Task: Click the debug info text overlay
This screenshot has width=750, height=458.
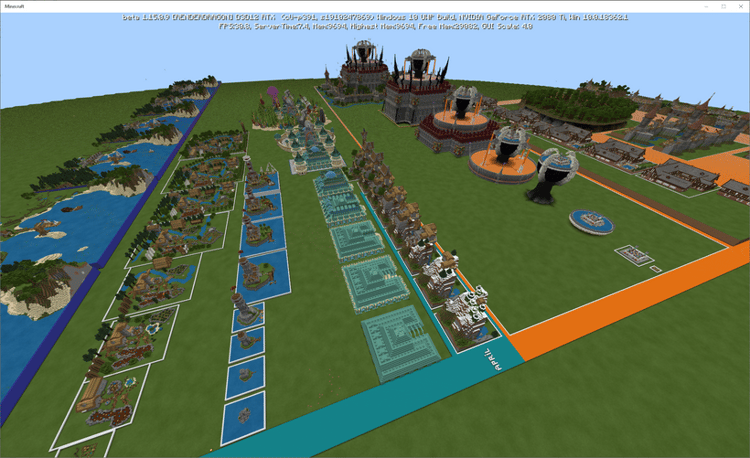Action: (x=375, y=22)
